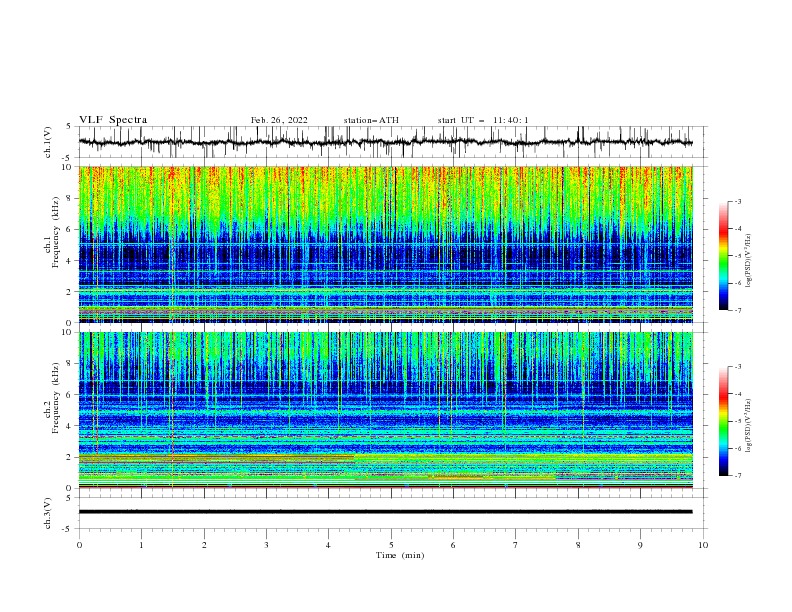Click the ch.2 spectrogram plot
792x612 pixels.
point(386,410)
